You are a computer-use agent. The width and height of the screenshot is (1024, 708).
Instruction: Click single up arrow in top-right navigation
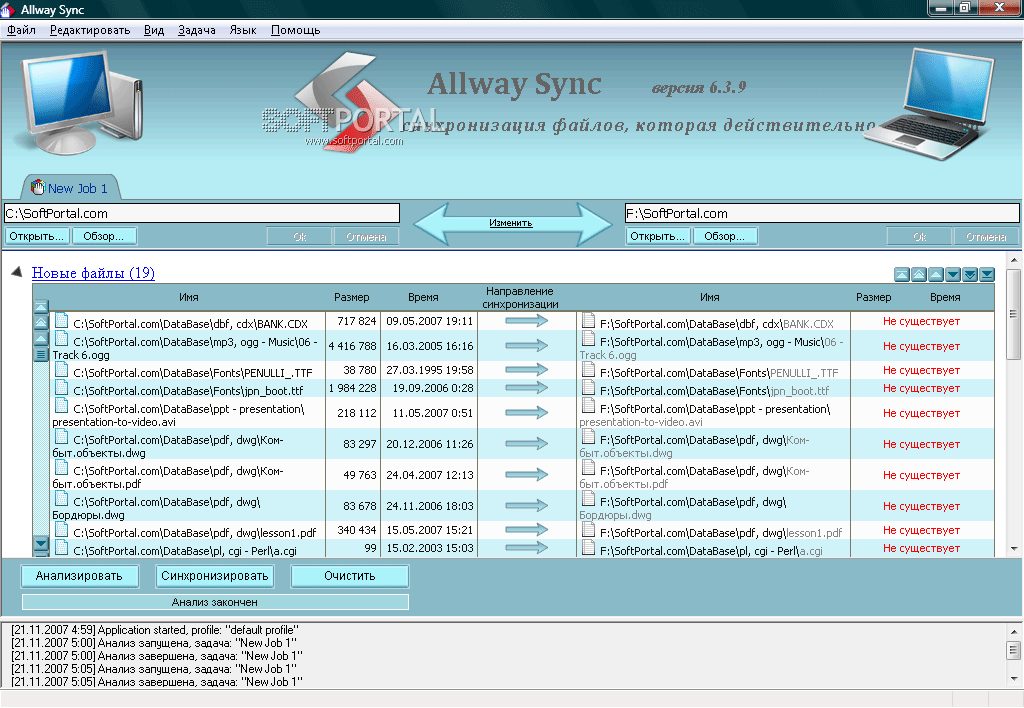(x=936, y=274)
